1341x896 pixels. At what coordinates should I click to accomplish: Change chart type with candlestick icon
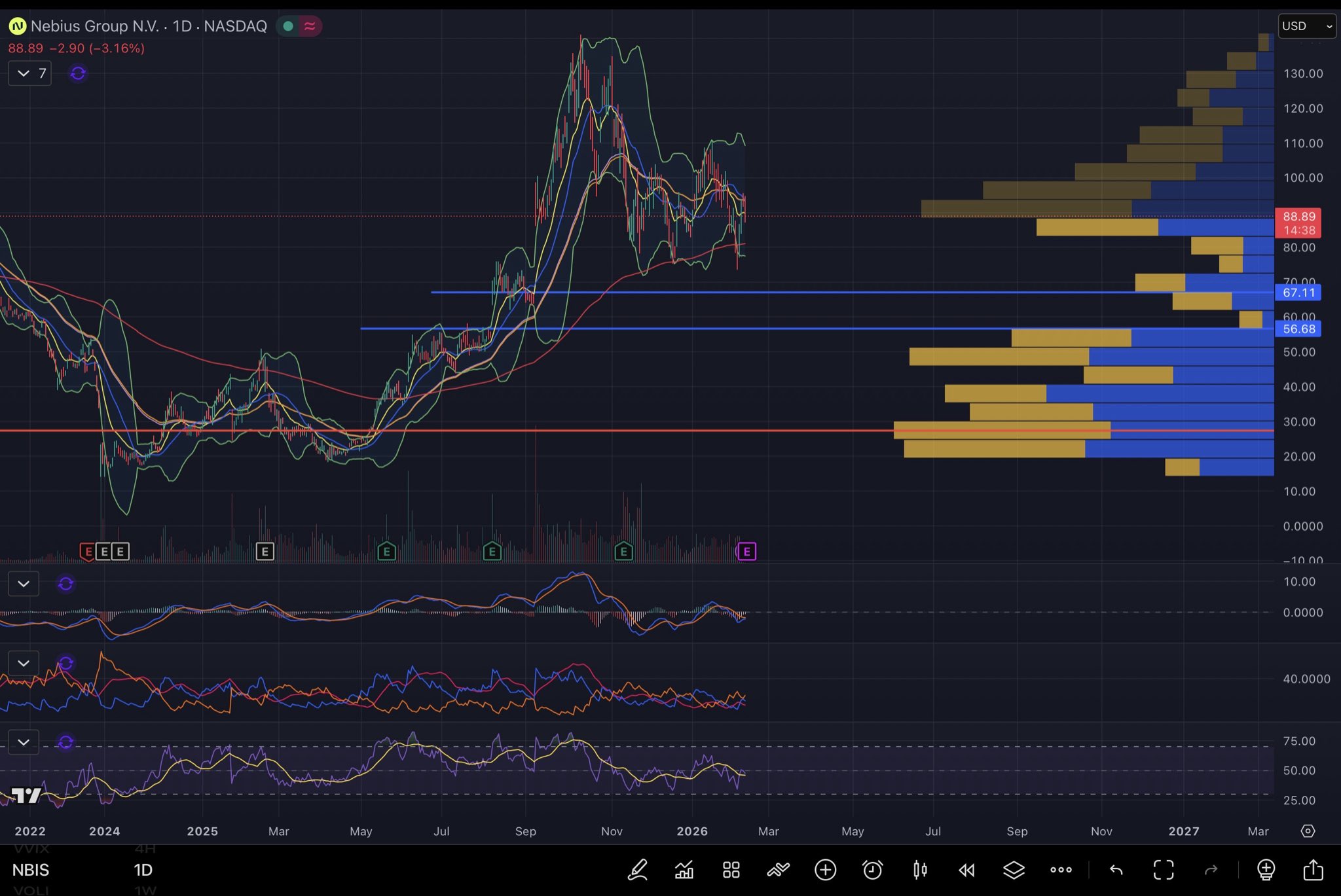point(920,870)
